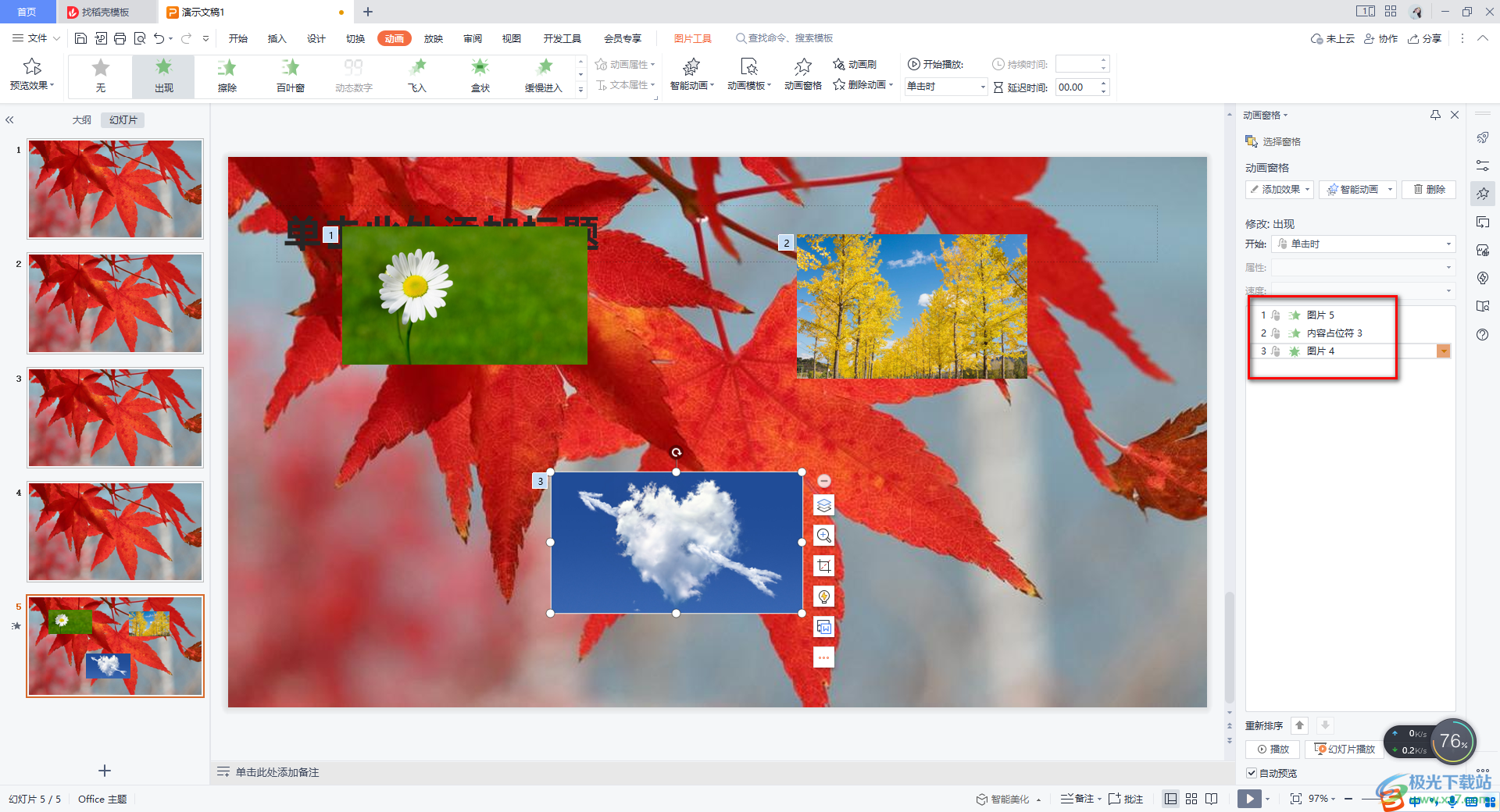This screenshot has height=812, width=1500.
Task: Click the Undo arrow icon
Action: pos(159,38)
